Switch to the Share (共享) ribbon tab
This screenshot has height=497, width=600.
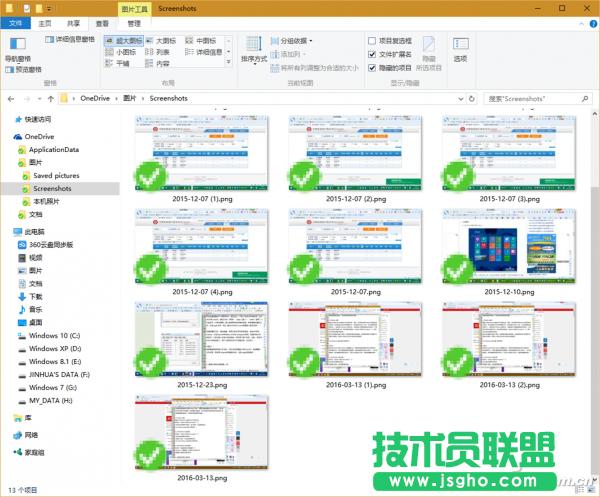pos(74,21)
